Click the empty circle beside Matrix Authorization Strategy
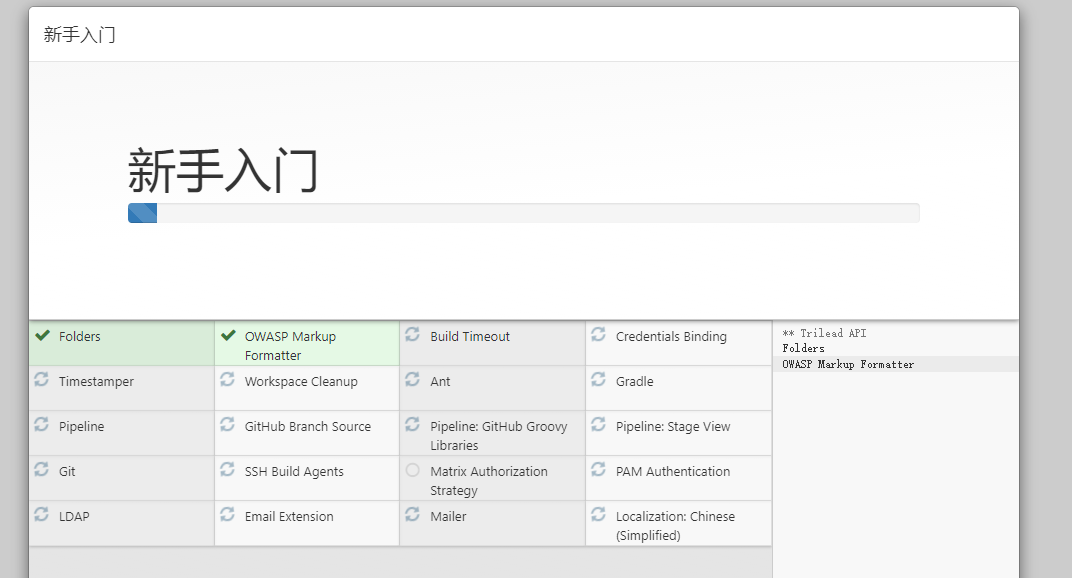Image resolution: width=1072 pixels, height=578 pixels. coord(412,470)
